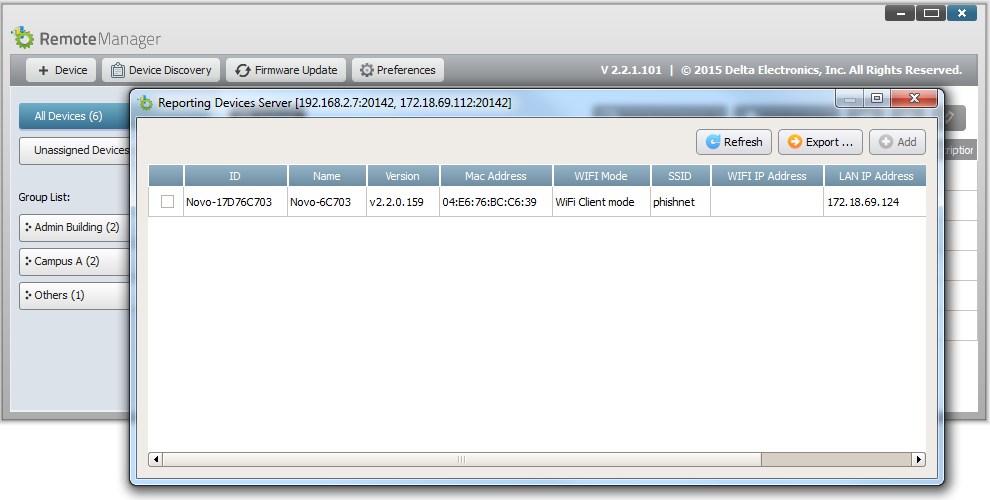Sort by the WIFI Mode column header
This screenshot has height=500, width=990.
pos(601,176)
